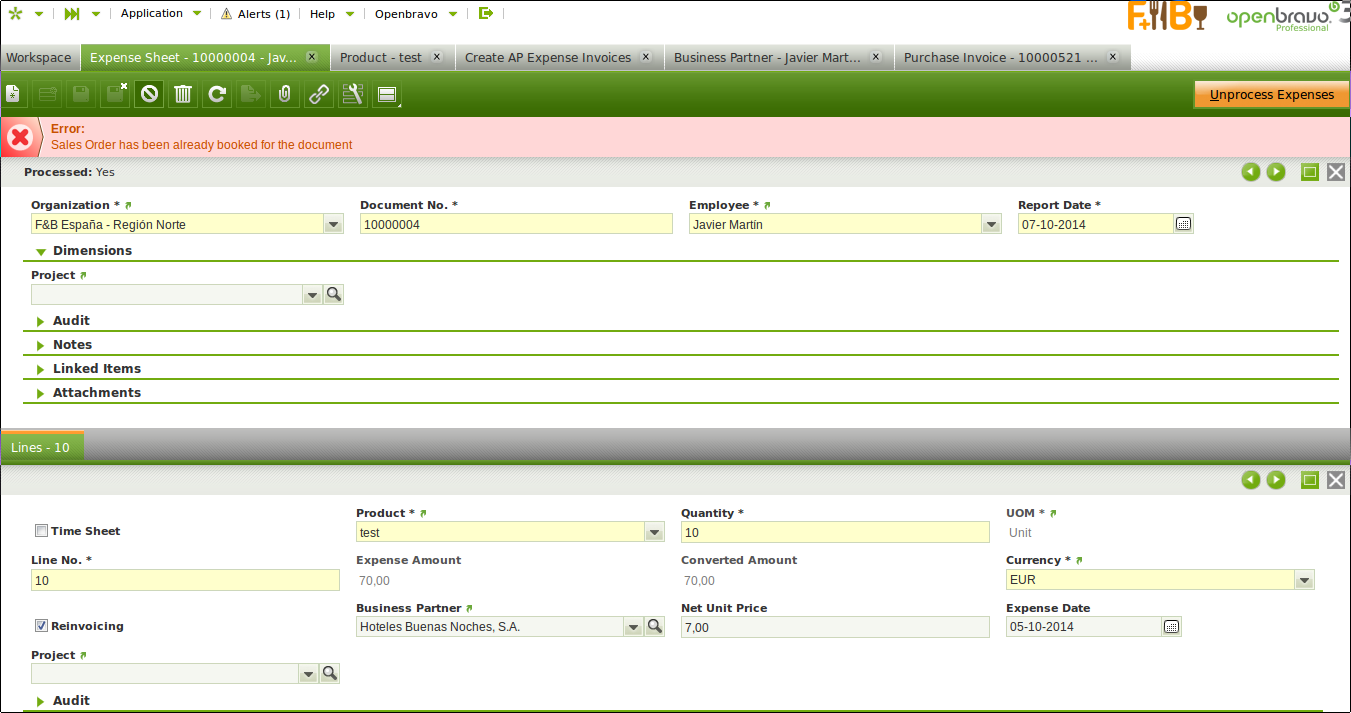Create a new record with toolbar icon
1351x713 pixels.
pyautogui.click(x=13, y=94)
